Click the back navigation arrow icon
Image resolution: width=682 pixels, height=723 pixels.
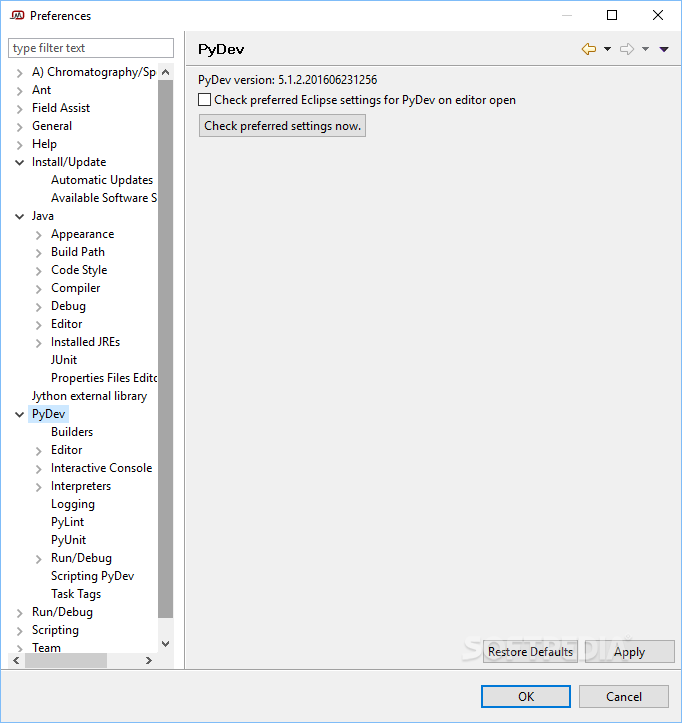(589, 49)
